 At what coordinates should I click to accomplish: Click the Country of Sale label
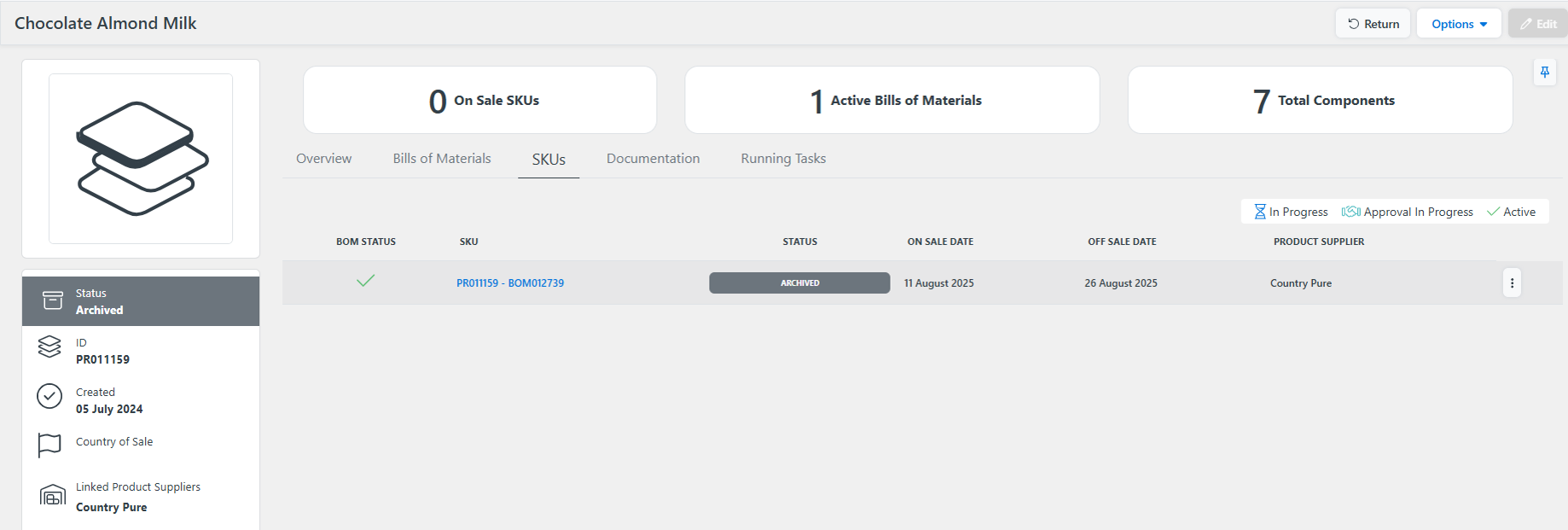pyautogui.click(x=114, y=441)
